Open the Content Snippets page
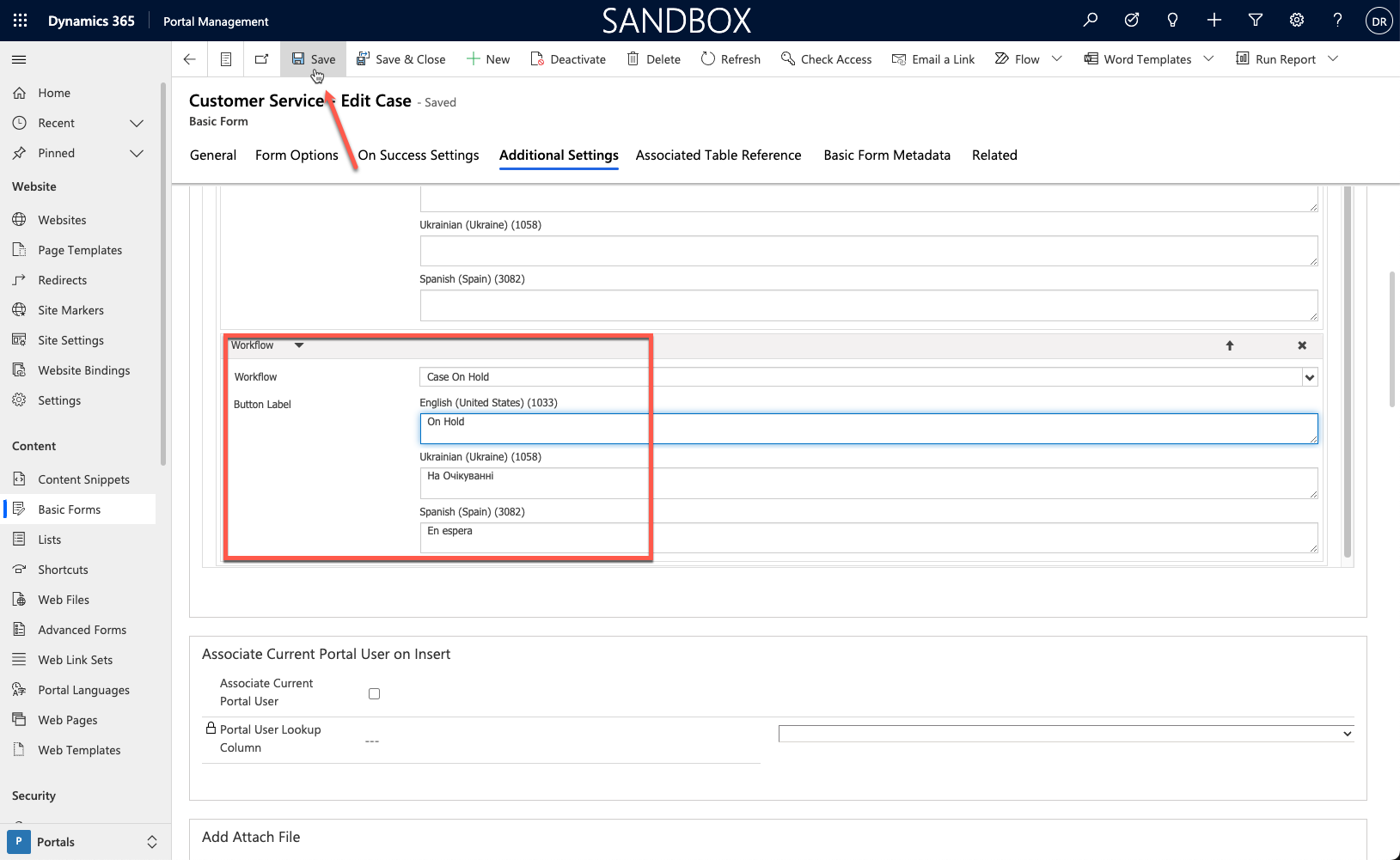1400x860 pixels. (83, 479)
